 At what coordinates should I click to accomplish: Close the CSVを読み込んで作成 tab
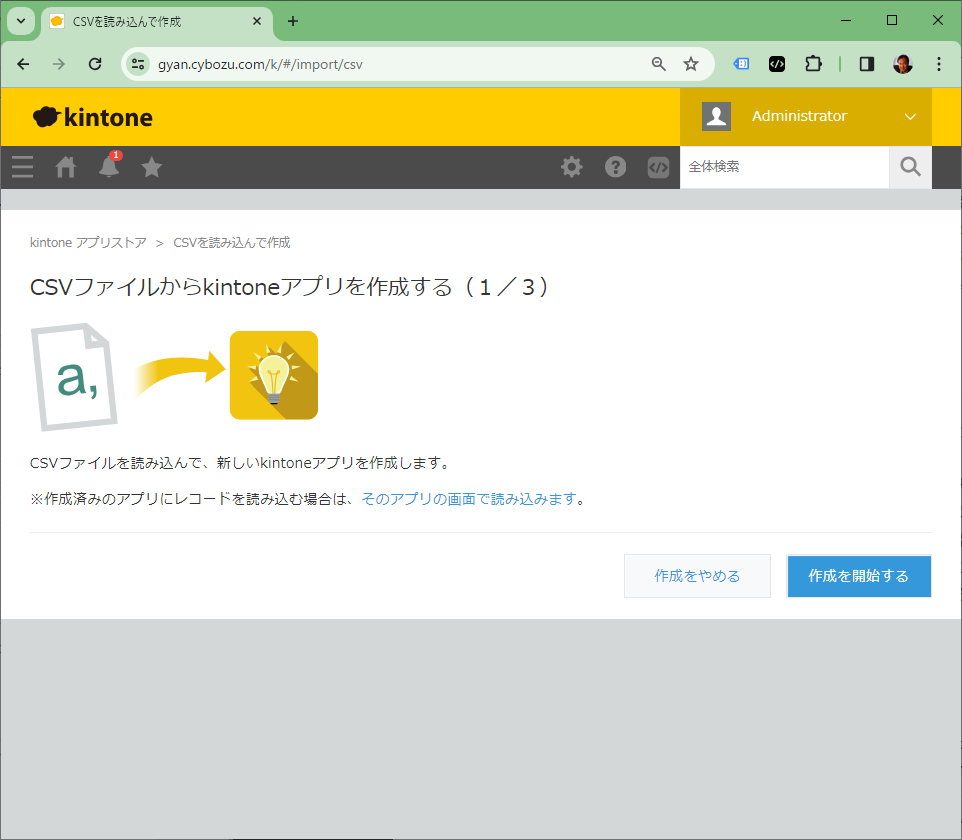[x=257, y=21]
